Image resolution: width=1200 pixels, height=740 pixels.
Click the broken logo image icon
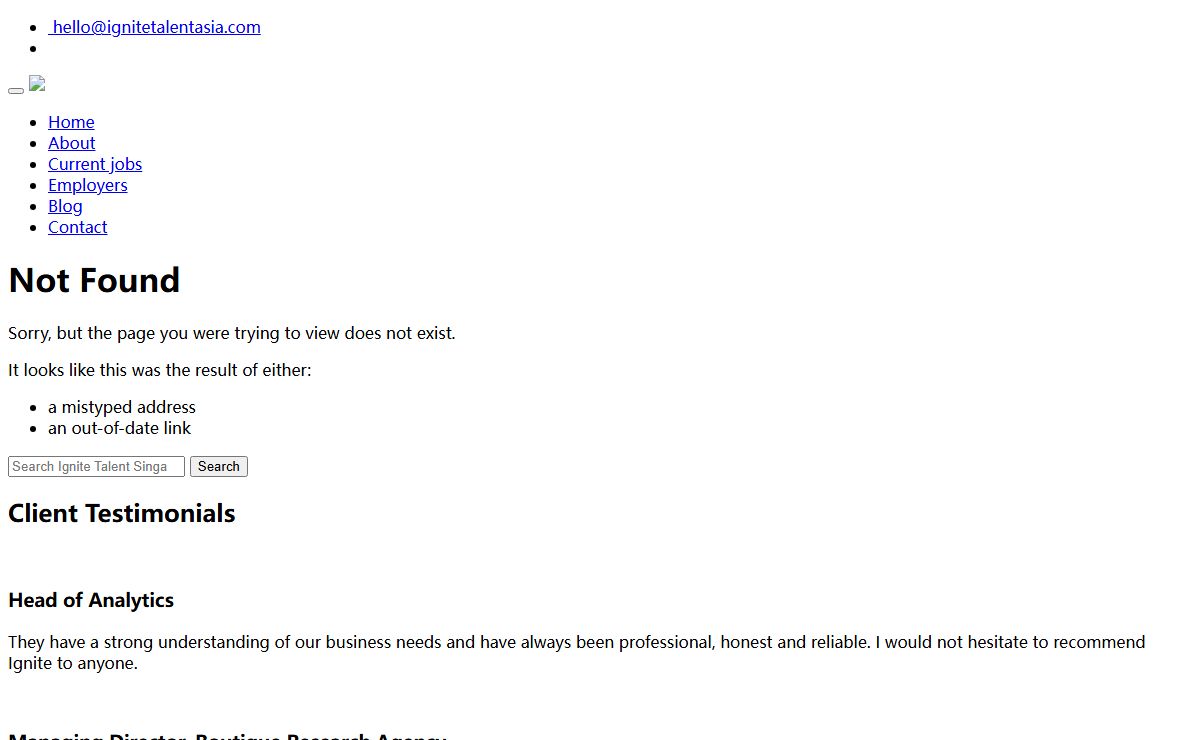[x=37, y=84]
